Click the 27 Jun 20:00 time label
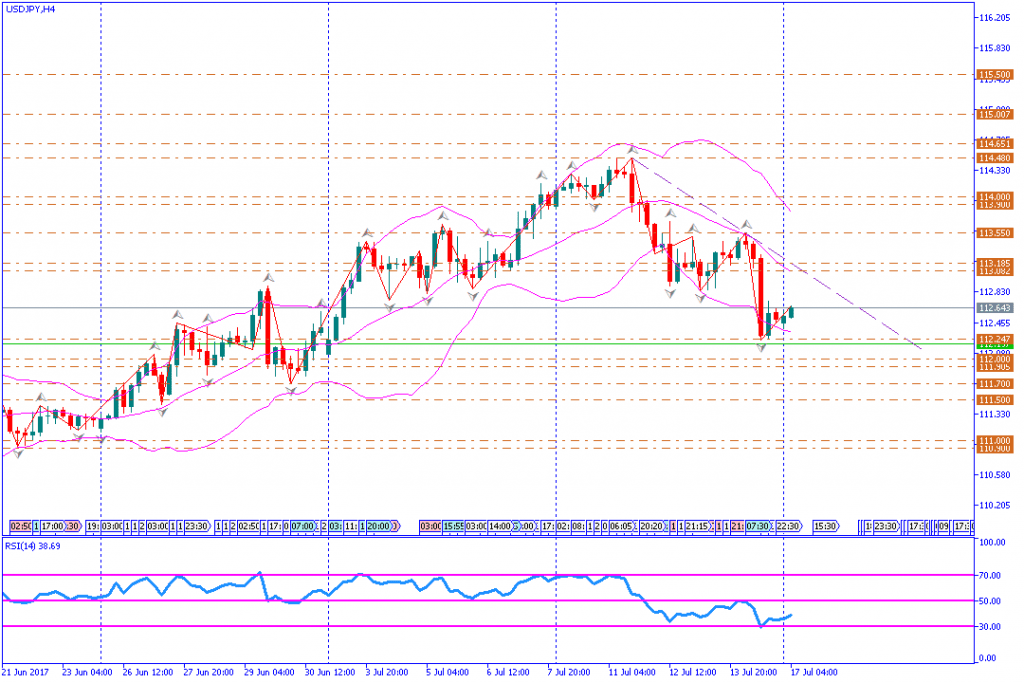Image resolution: width=1024 pixels, height=683 pixels. coord(208,673)
